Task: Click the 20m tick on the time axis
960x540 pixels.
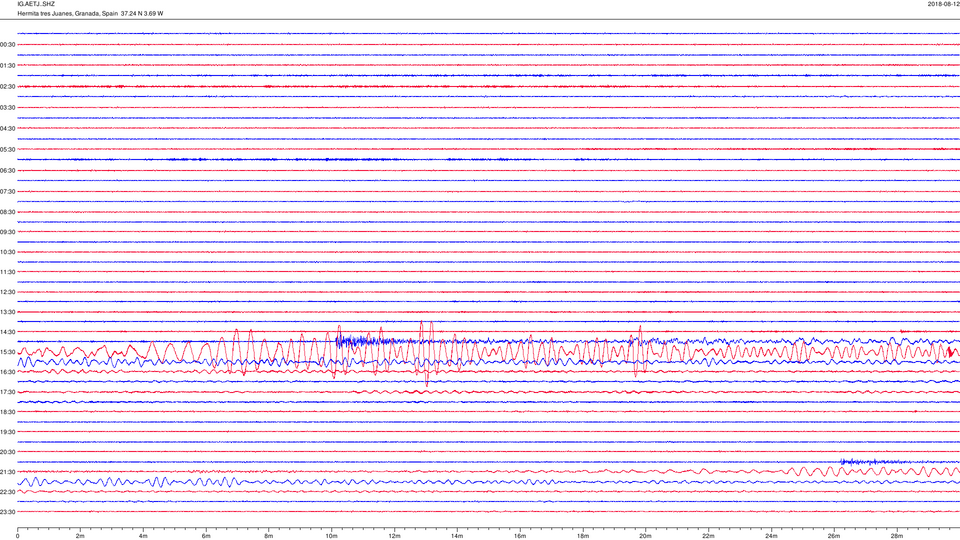Action: coord(645,536)
